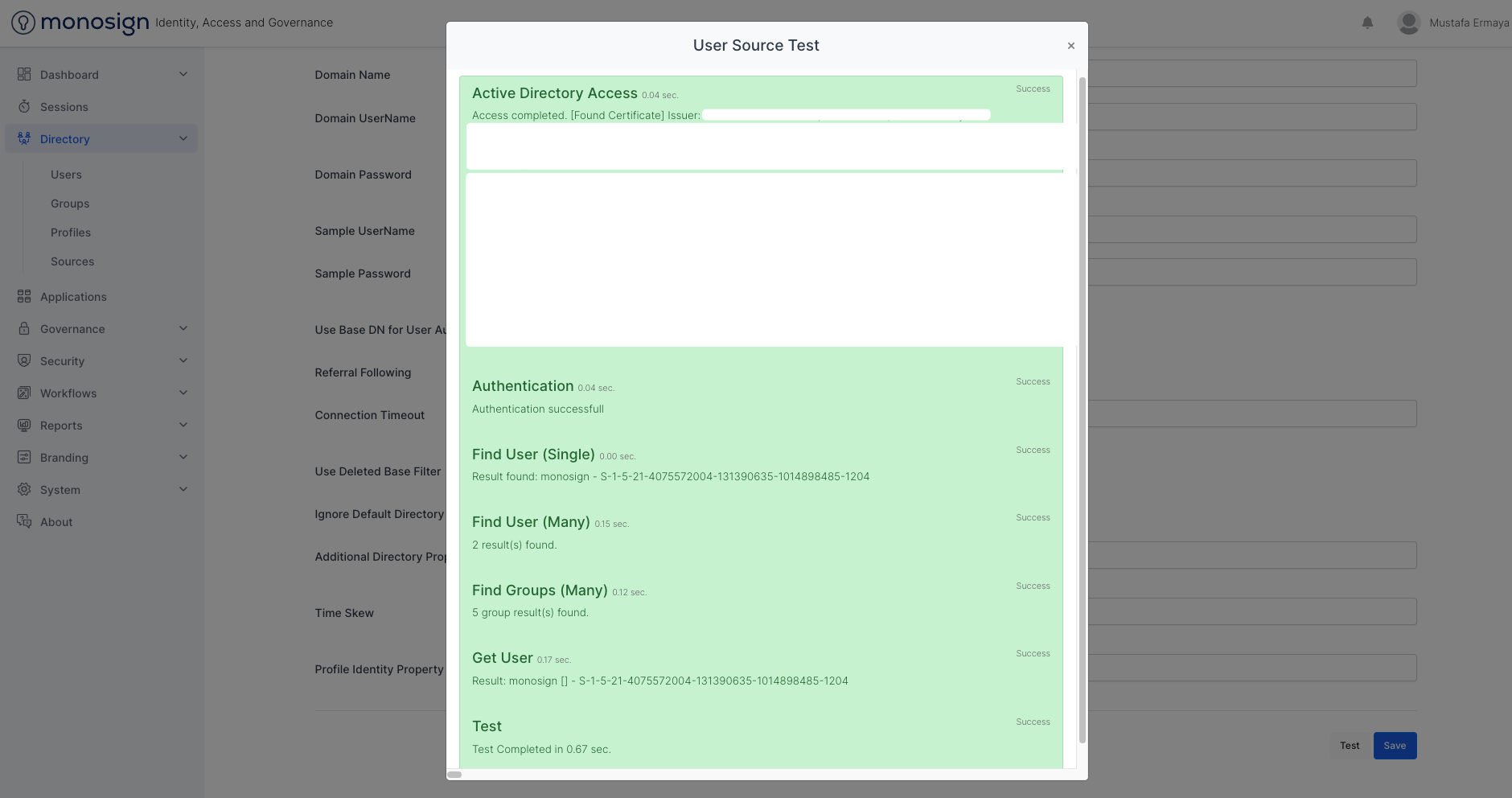Click the Test button
Image resolution: width=1512 pixels, height=798 pixels.
pyautogui.click(x=1350, y=746)
